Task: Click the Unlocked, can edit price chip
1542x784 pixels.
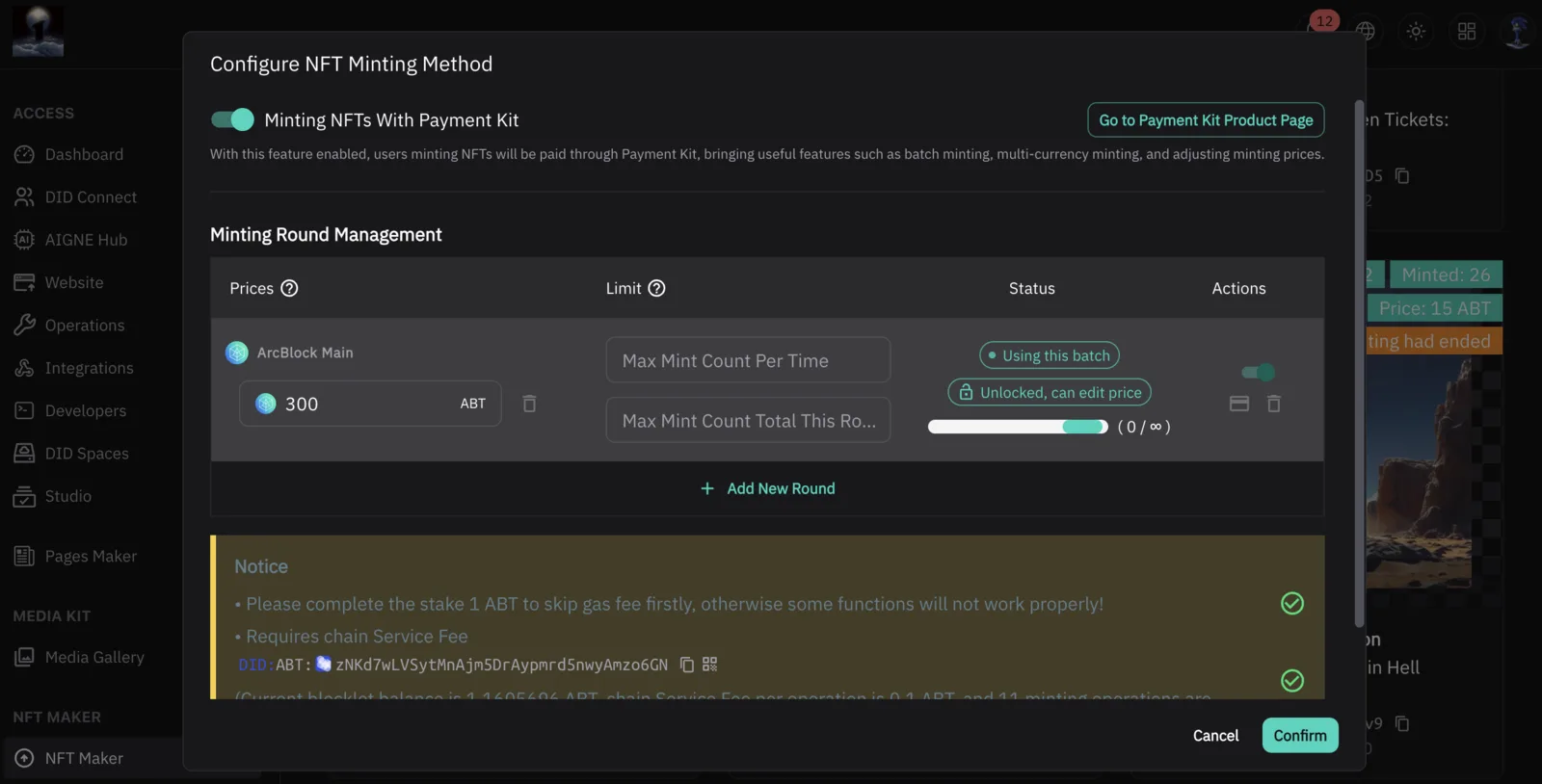Action: 1050,392
